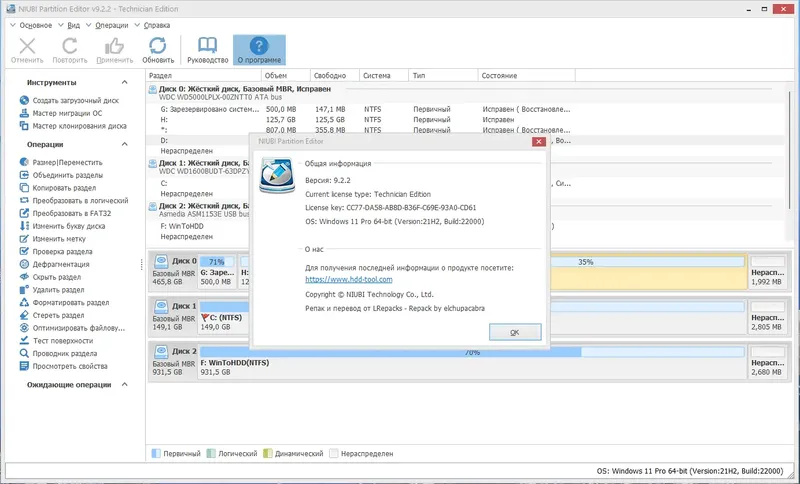Click the Логический legend color swatch
This screenshot has width=800, height=484.
coord(211,453)
